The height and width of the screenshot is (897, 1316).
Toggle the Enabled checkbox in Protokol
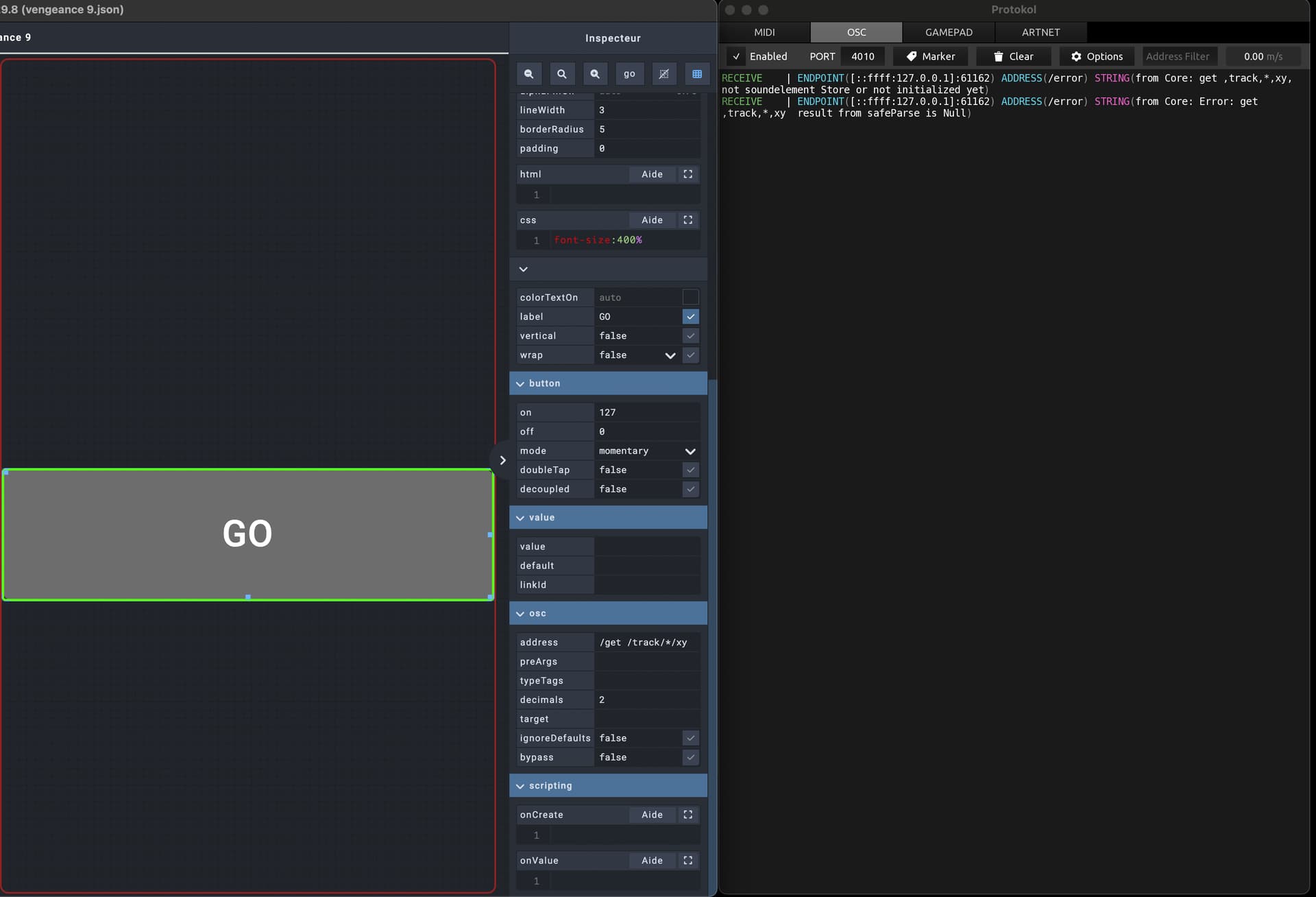[x=737, y=56]
